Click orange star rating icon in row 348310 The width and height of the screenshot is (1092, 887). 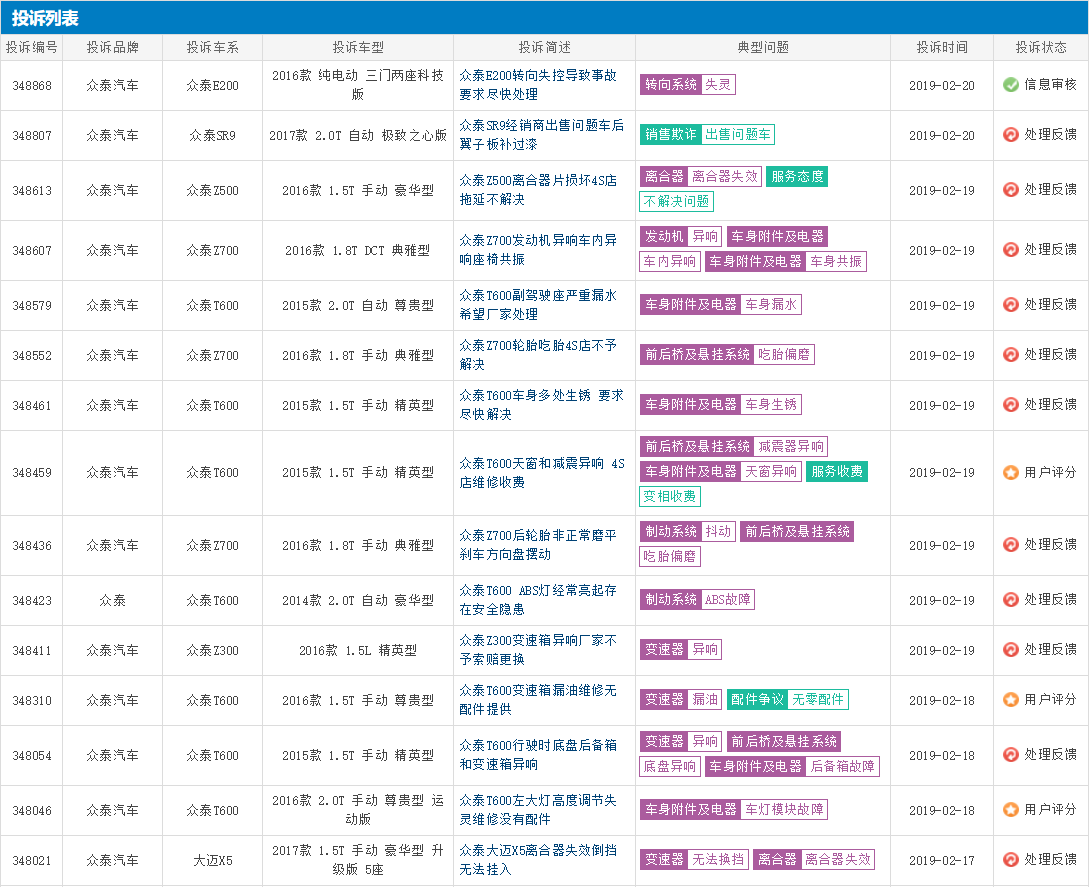tap(1011, 700)
